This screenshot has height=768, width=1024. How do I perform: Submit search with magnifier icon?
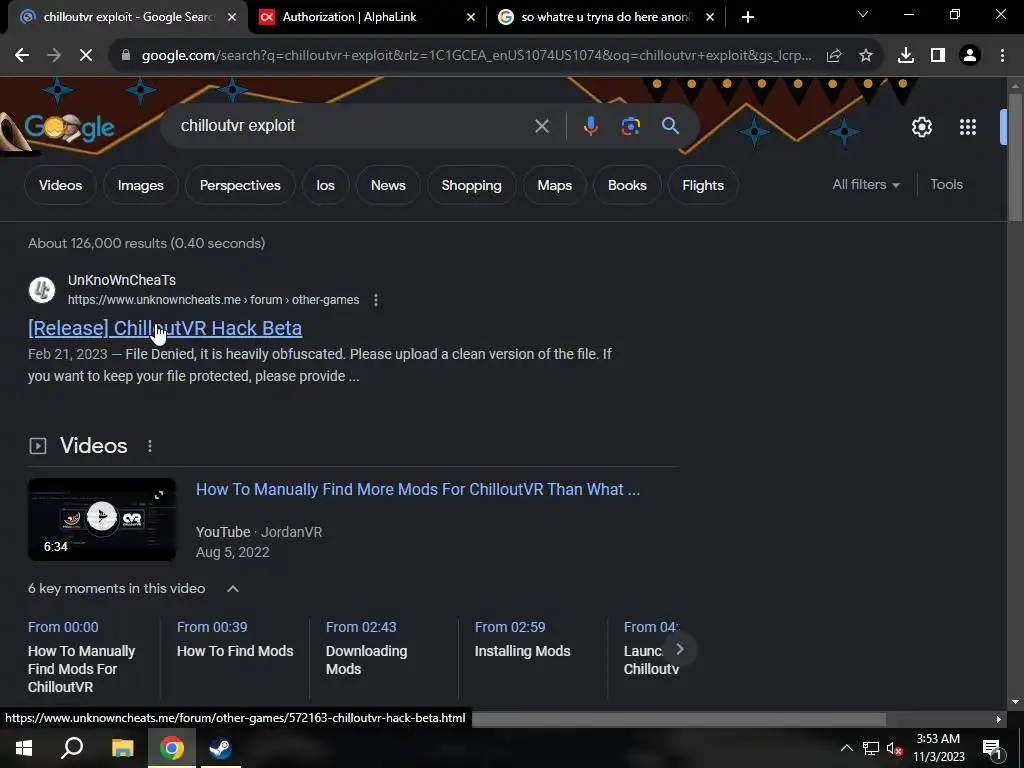(671, 126)
